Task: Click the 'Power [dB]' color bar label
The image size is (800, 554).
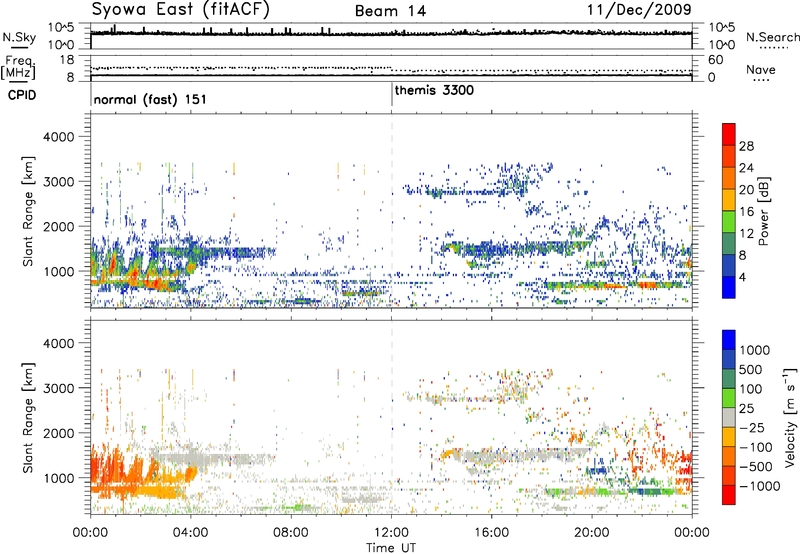Action: coord(763,211)
